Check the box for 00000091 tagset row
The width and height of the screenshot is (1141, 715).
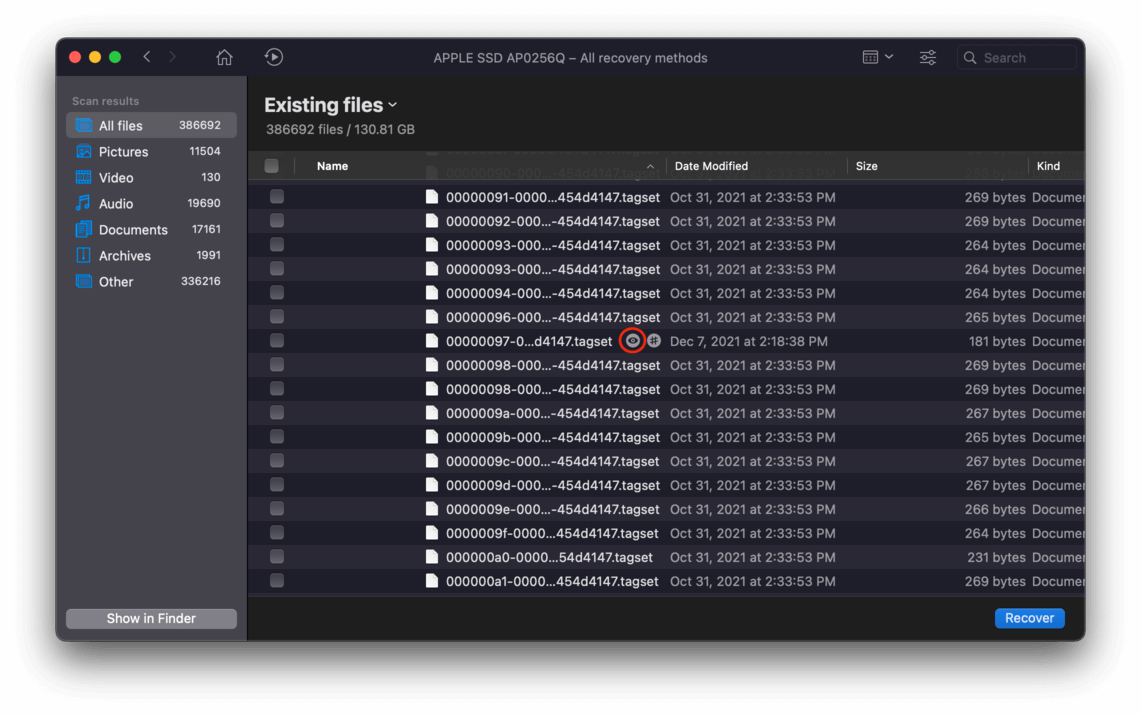click(277, 196)
